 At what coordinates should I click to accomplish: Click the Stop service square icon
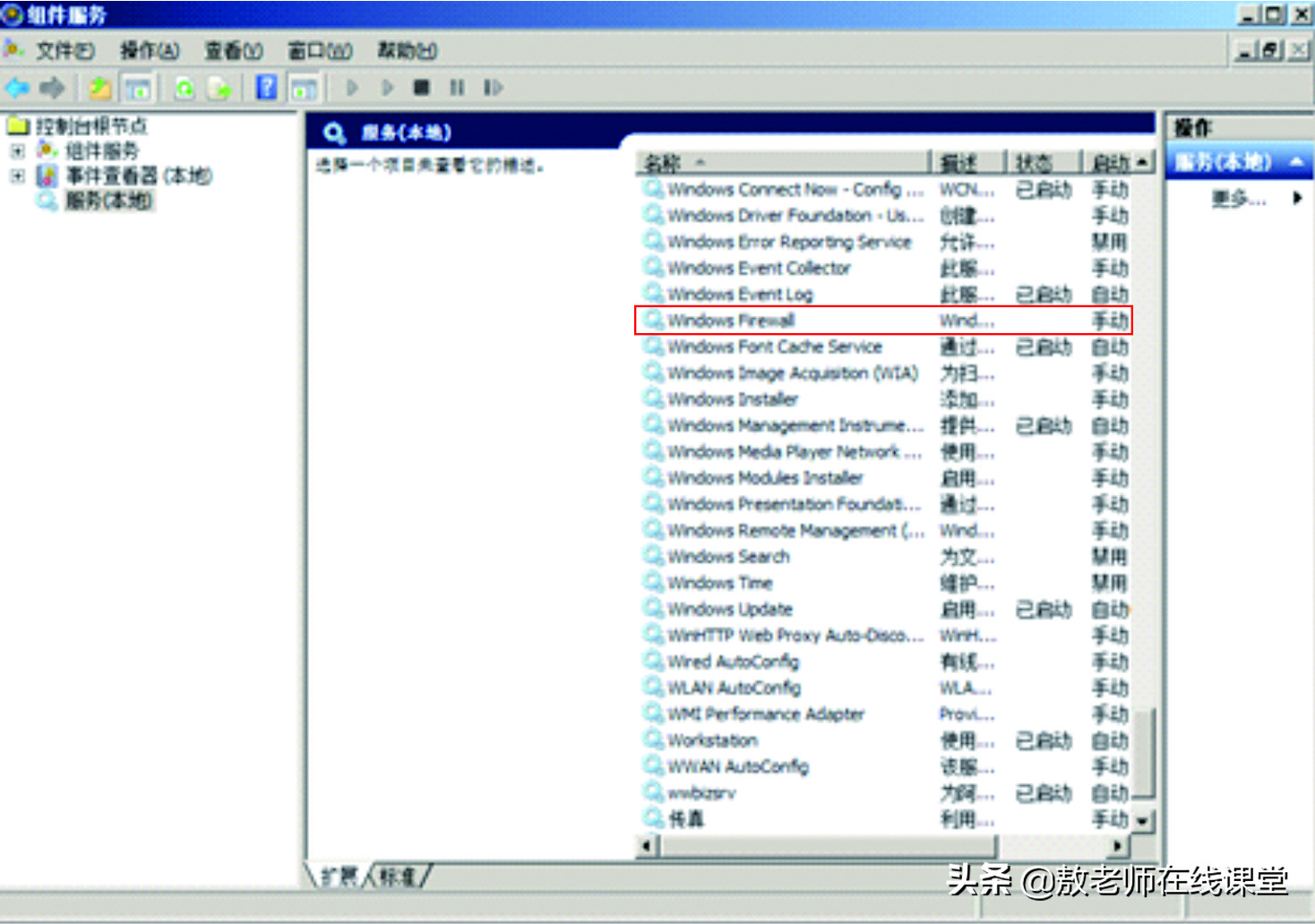click(421, 88)
